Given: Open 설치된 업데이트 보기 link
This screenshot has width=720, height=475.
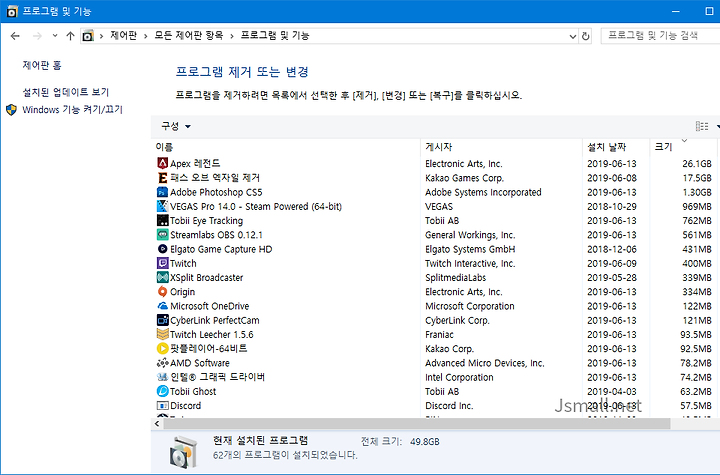Looking at the screenshot, I should (x=66, y=92).
